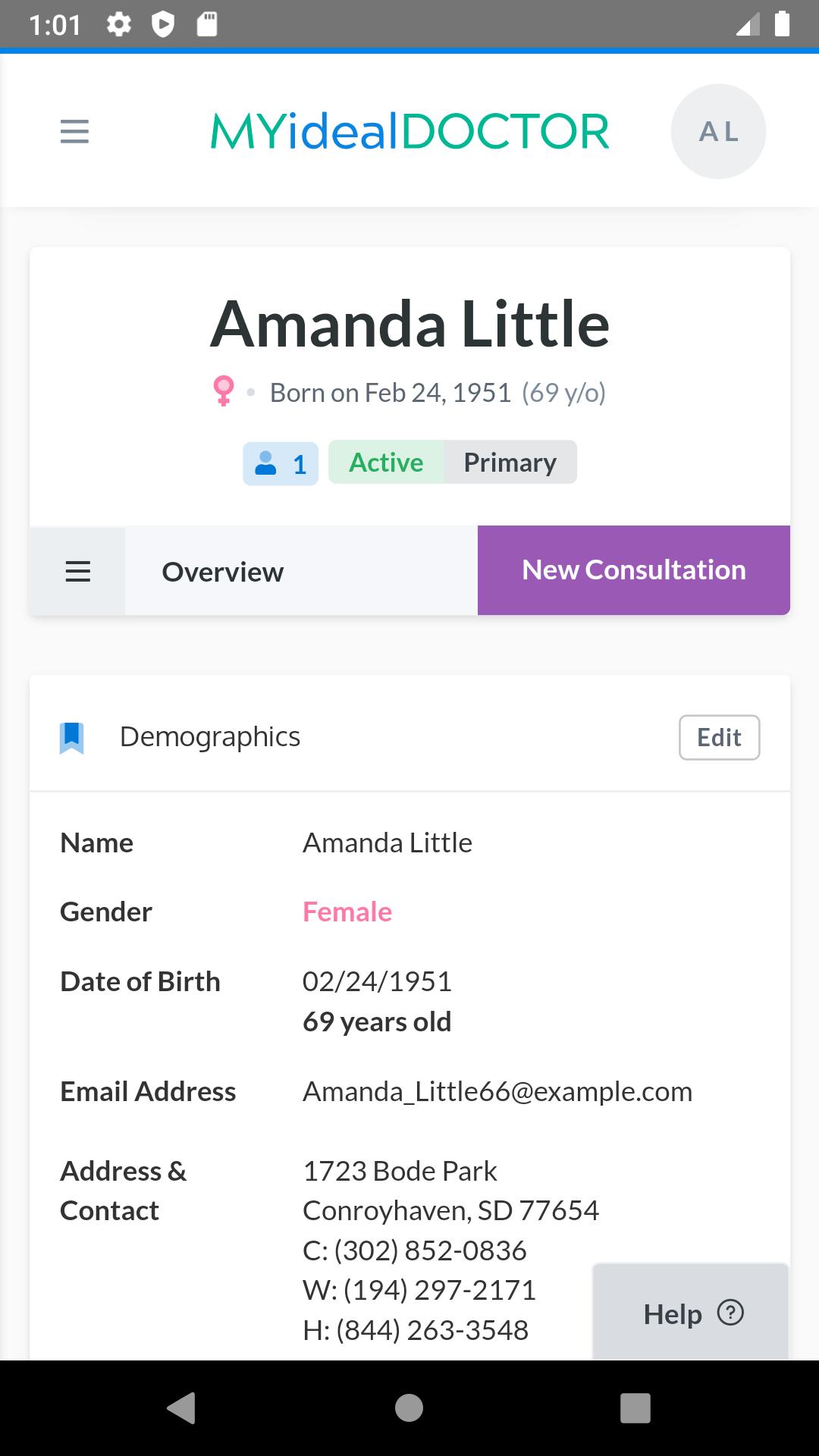Click the Amanda Little patient name heading
The width and height of the screenshot is (819, 1456).
(x=409, y=325)
